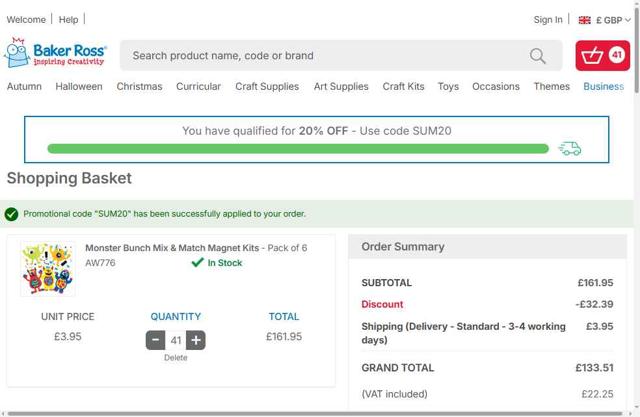Click the delivery truck icon in promo banner

570,149
